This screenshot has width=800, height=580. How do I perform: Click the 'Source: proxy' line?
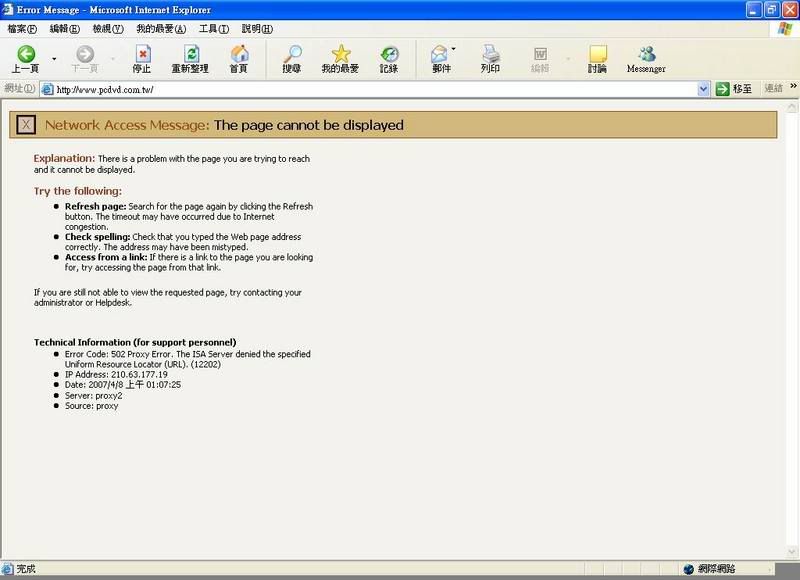[91, 406]
